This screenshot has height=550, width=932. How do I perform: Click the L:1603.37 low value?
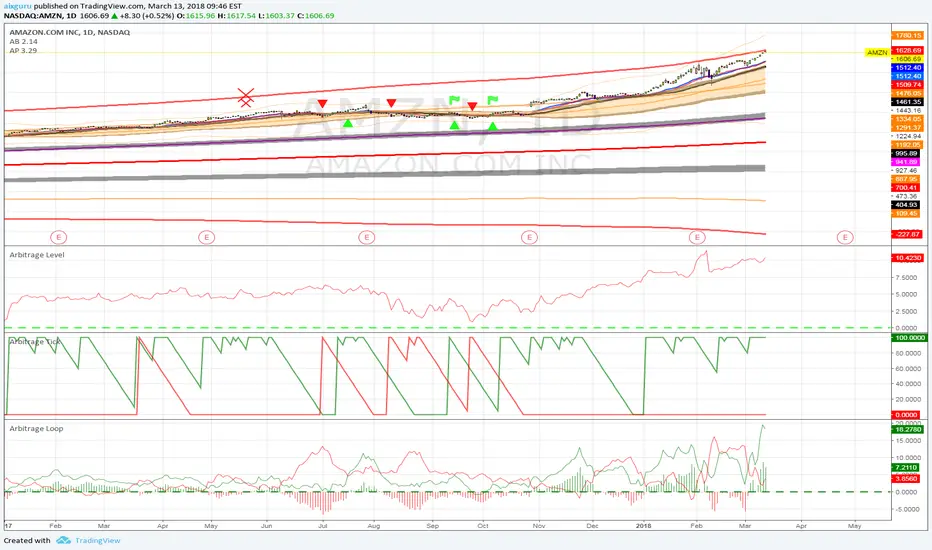276,15
